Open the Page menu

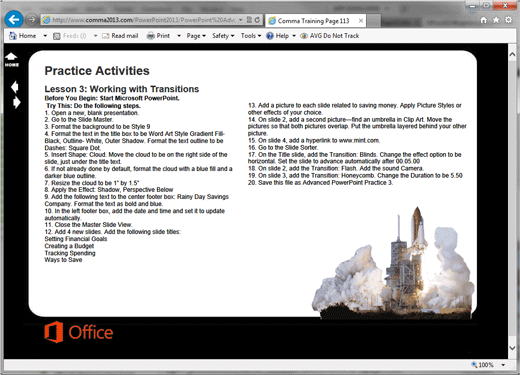(196, 36)
